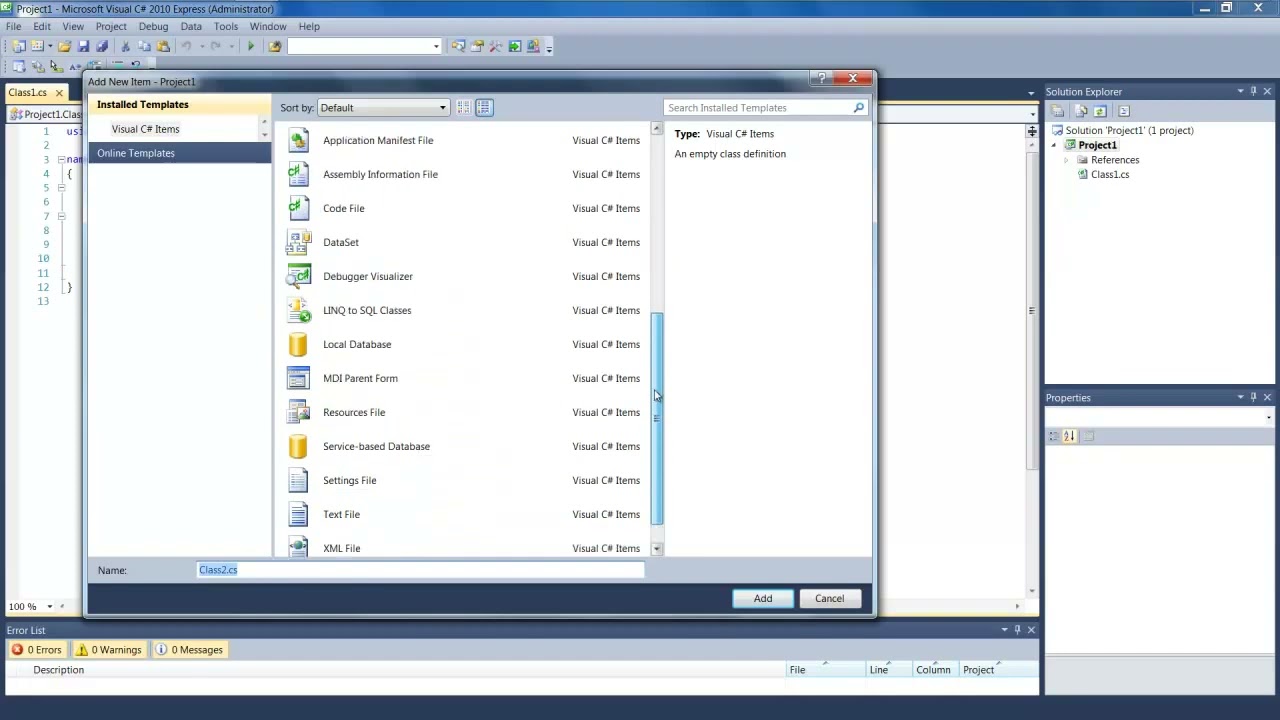Click Show All Files in Solution Explorer

point(1081,111)
